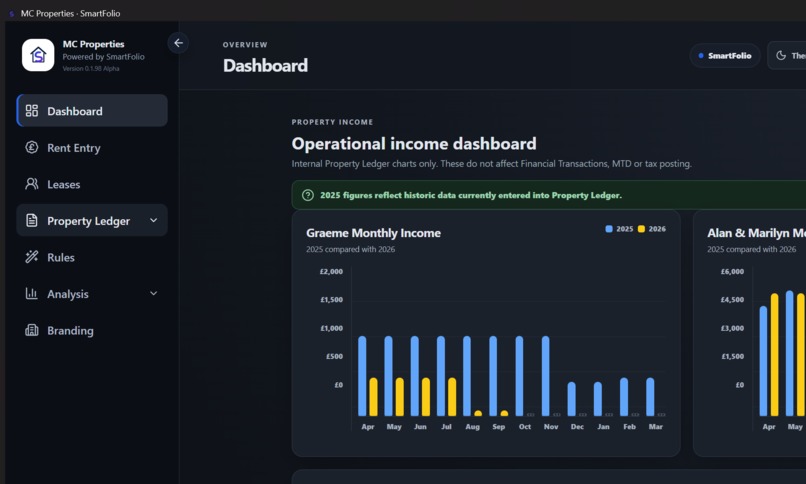Viewport: 806px width, 484px height.
Task: Click the Rent Entry pound icon
Action: pos(32,147)
